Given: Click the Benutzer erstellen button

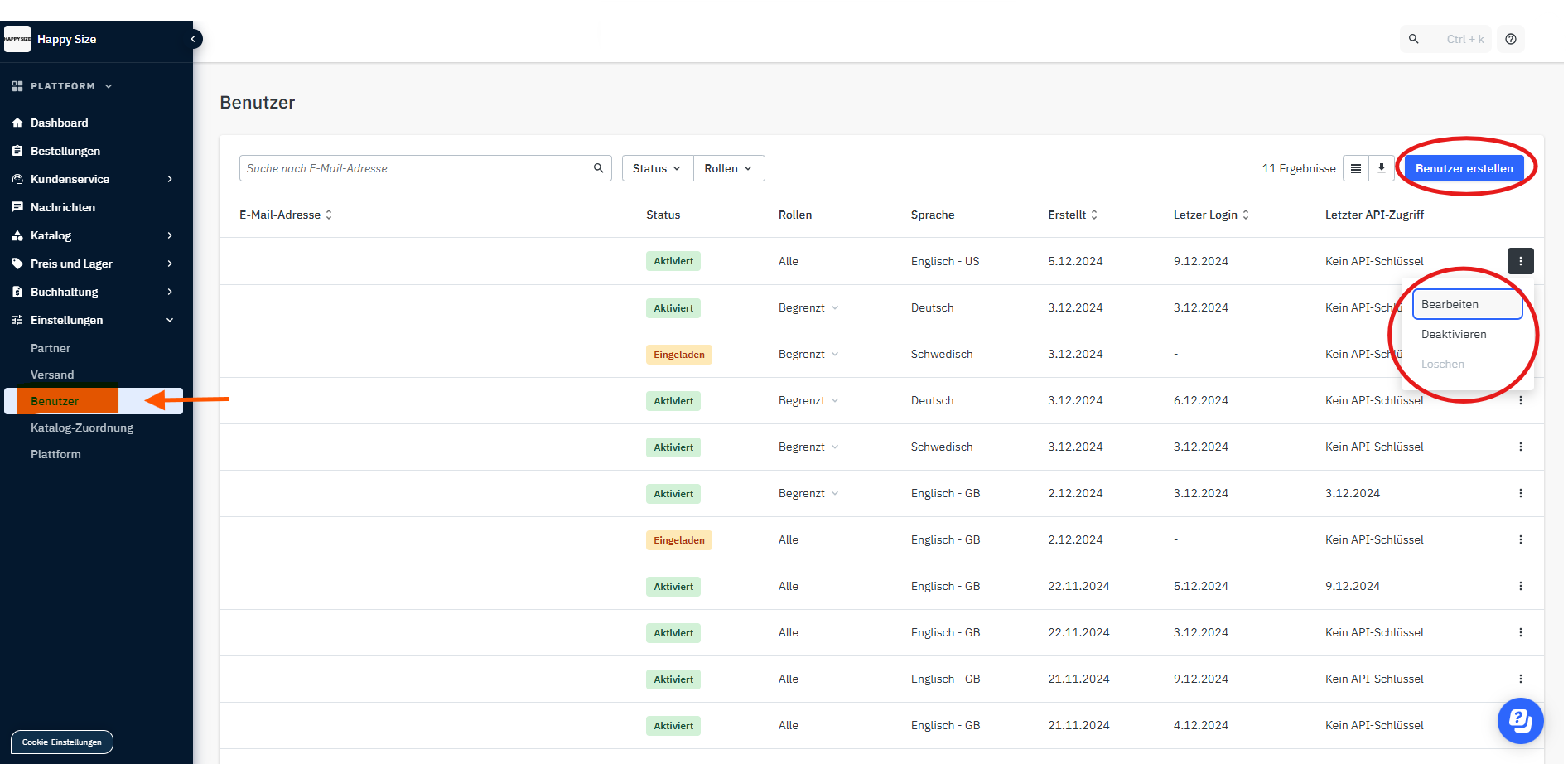Looking at the screenshot, I should coord(1464,168).
